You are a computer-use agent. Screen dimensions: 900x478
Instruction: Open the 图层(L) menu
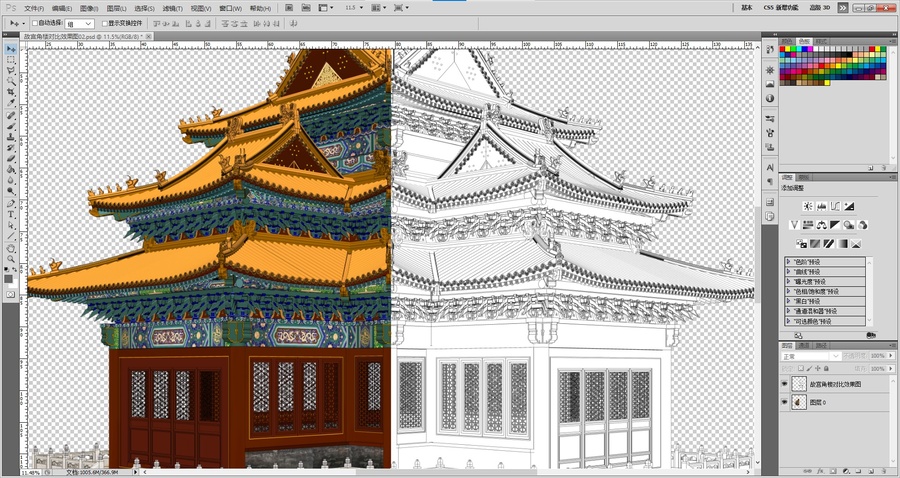(x=117, y=8)
